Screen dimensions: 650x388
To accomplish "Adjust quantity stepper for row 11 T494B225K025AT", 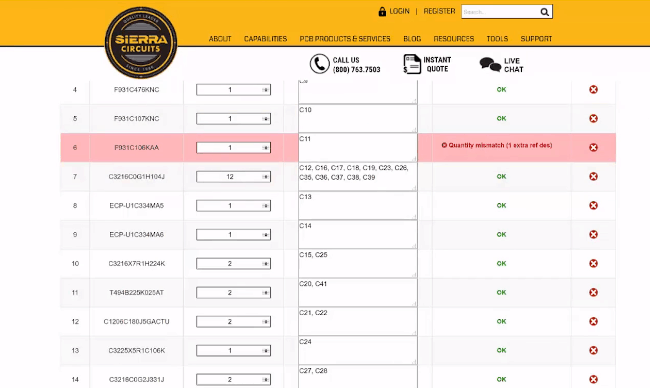I will [x=265, y=293].
